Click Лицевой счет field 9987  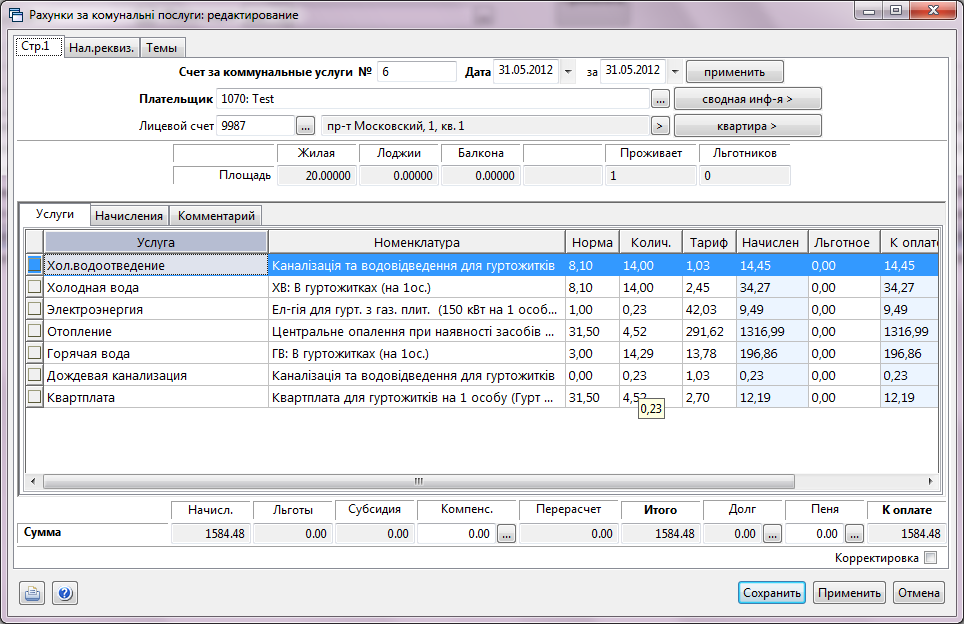coord(256,126)
